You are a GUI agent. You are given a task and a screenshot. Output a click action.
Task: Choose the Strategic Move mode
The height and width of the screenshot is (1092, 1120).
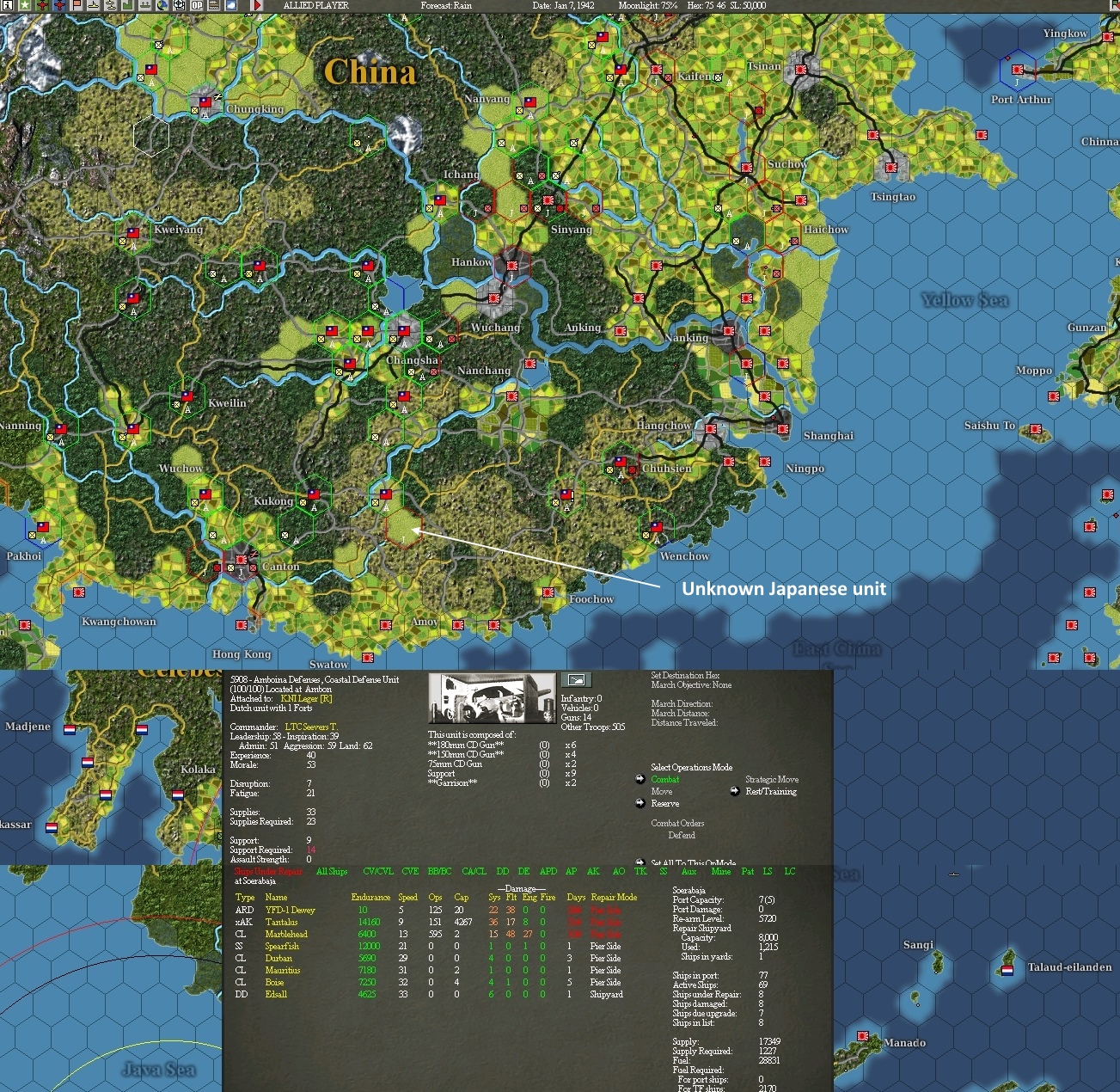pos(772,779)
